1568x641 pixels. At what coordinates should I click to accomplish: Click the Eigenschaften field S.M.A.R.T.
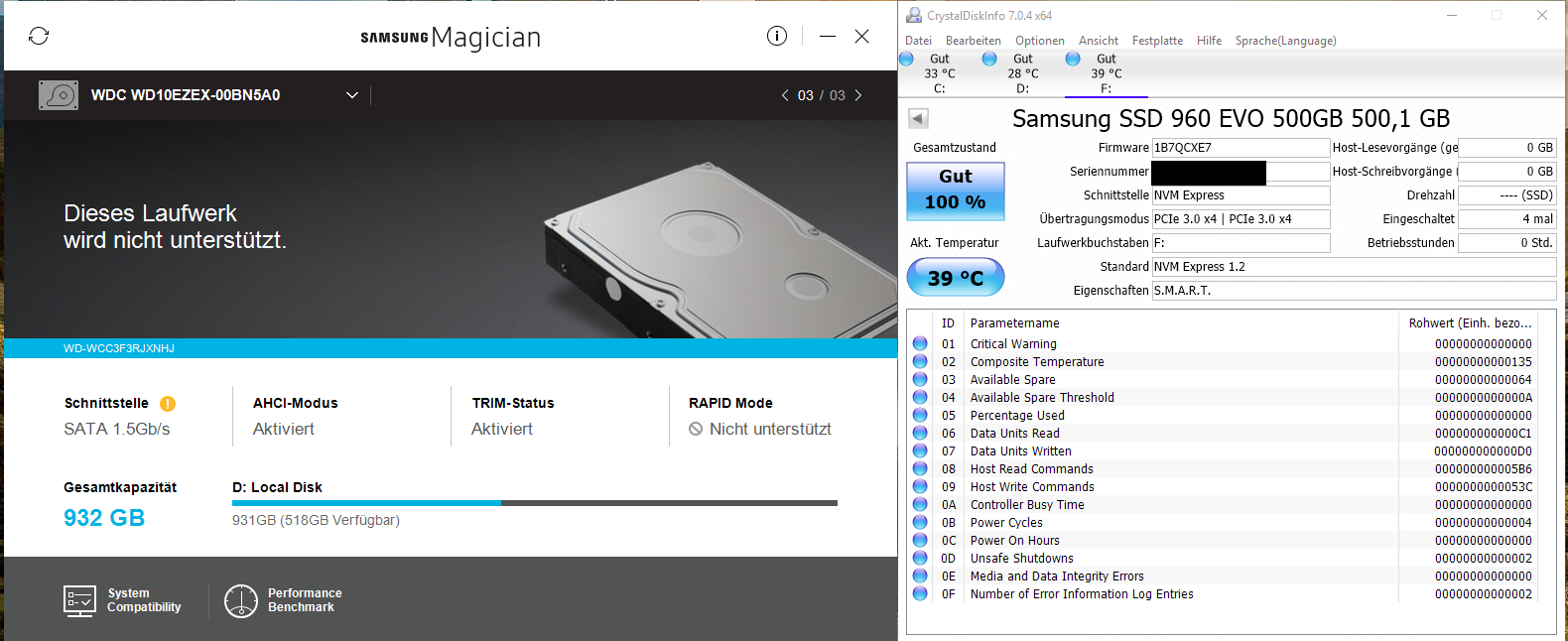(1354, 291)
